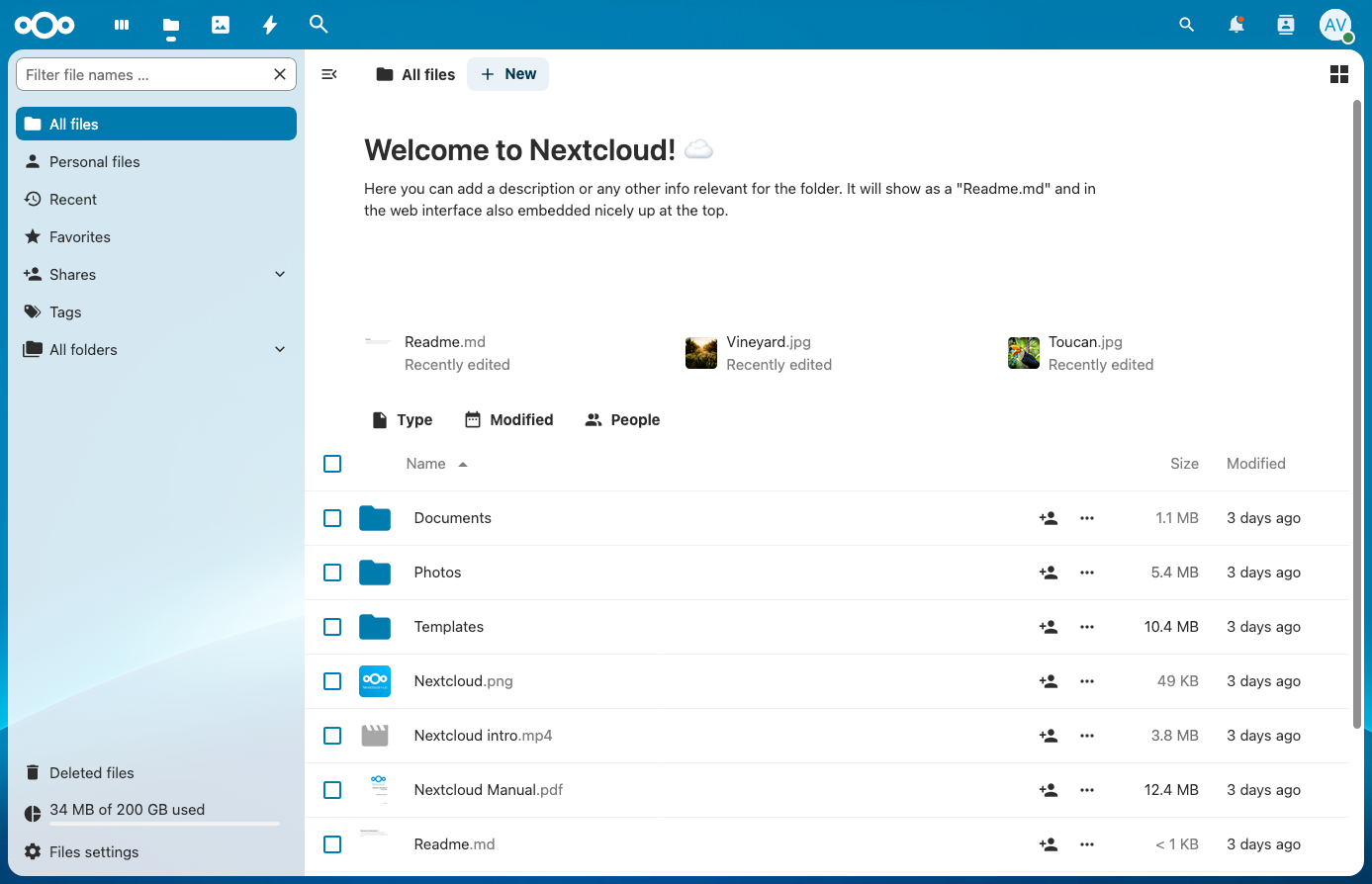Image resolution: width=1372 pixels, height=884 pixels.
Task: Open actions menu for Documents
Action: click(1087, 518)
